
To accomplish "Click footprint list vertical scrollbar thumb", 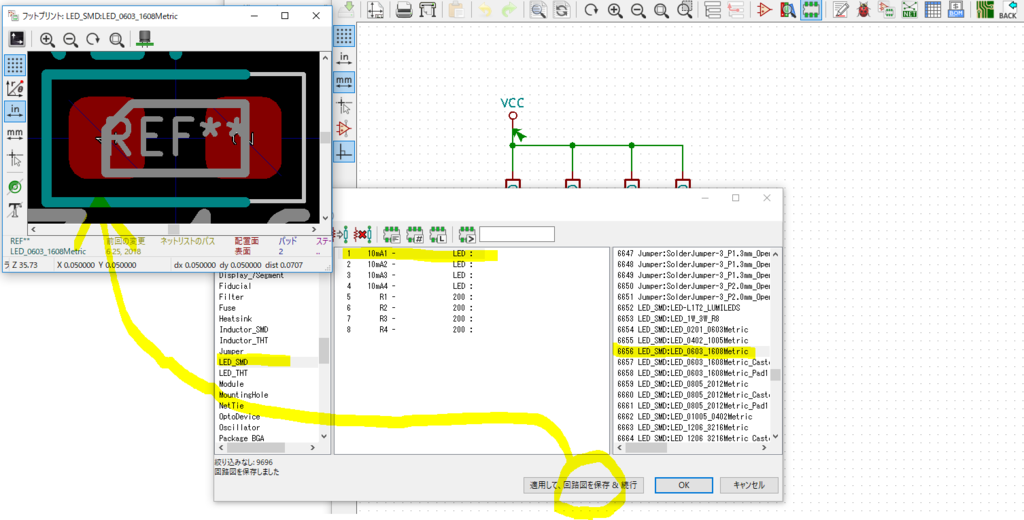I will [775, 374].
